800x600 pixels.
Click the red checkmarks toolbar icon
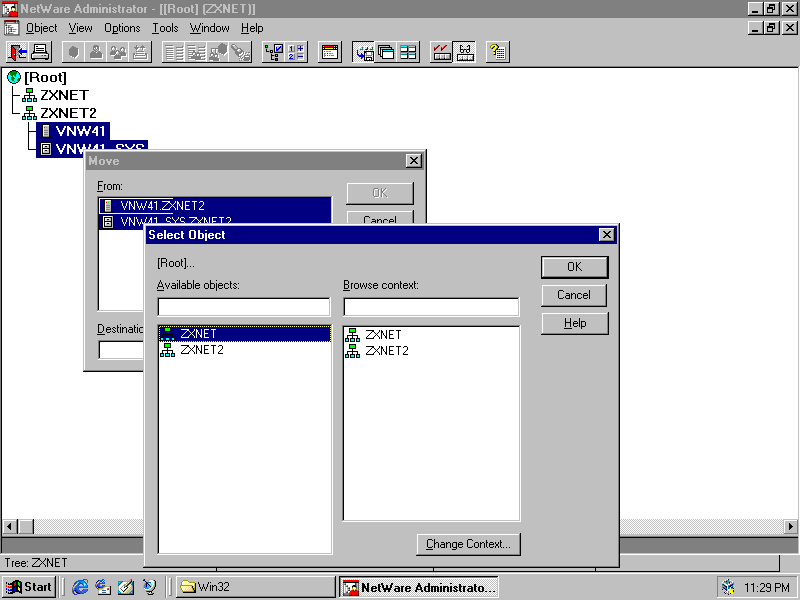(x=442, y=52)
